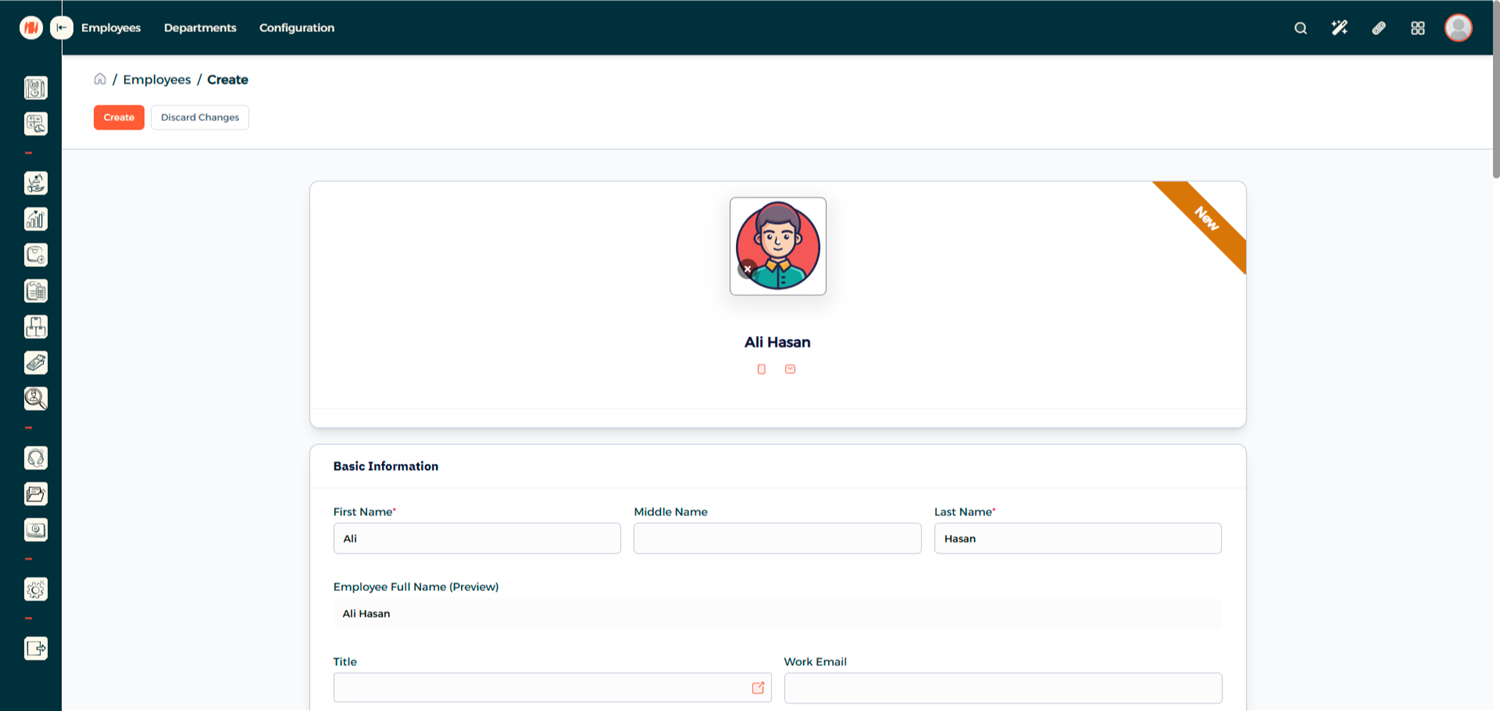Remove the employee photo with X badge
1500x711 pixels.
(747, 269)
